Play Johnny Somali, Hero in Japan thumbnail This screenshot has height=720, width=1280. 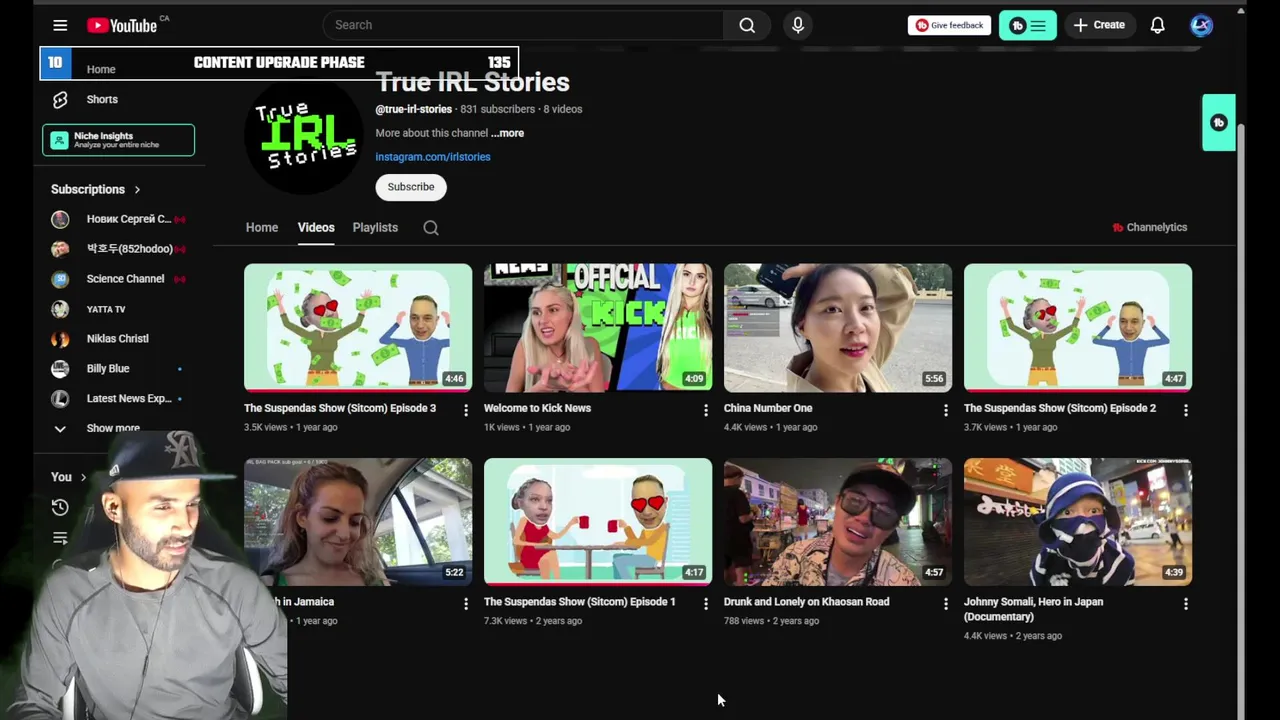click(x=1078, y=521)
